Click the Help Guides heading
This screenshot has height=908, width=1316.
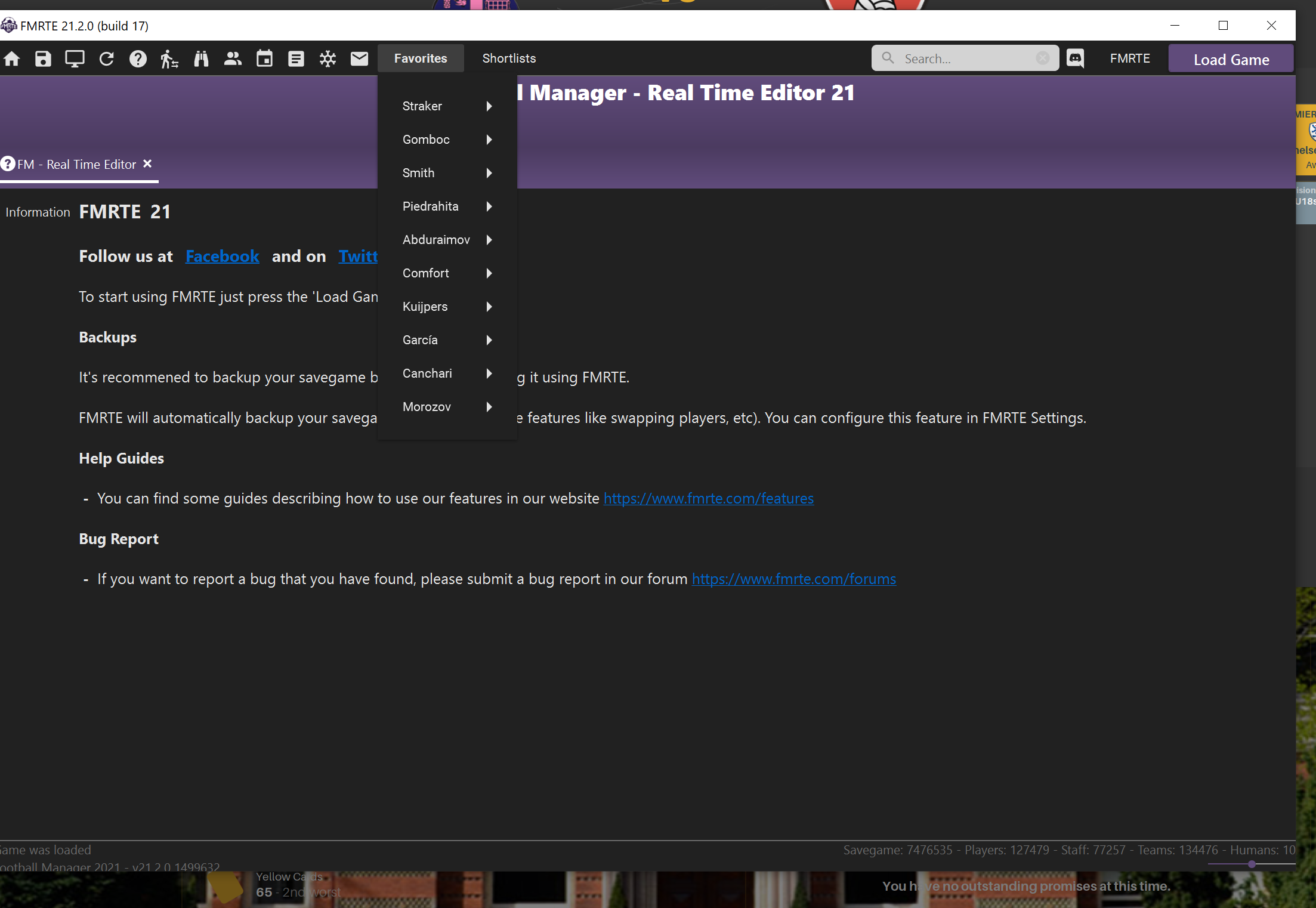coord(122,458)
